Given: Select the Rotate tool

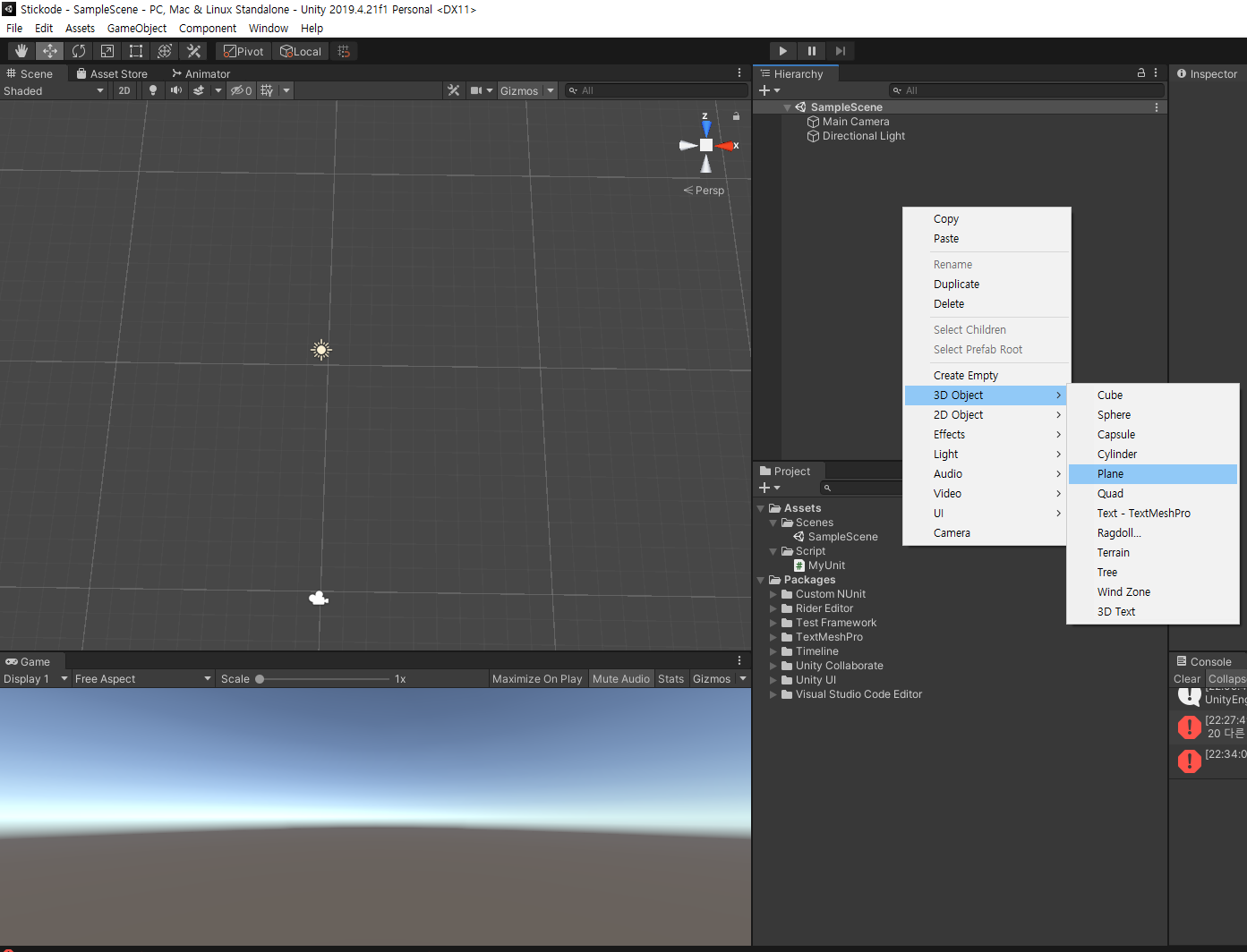Looking at the screenshot, I should pos(79,51).
